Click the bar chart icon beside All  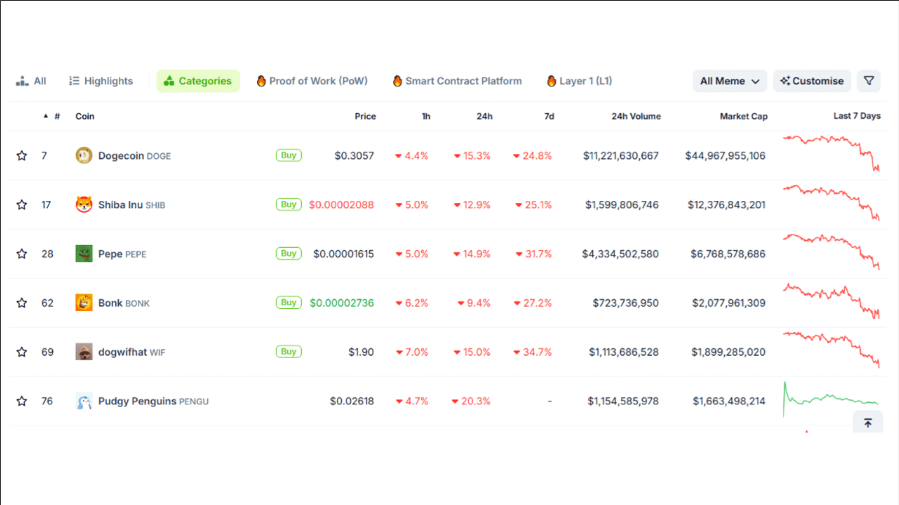coord(22,81)
